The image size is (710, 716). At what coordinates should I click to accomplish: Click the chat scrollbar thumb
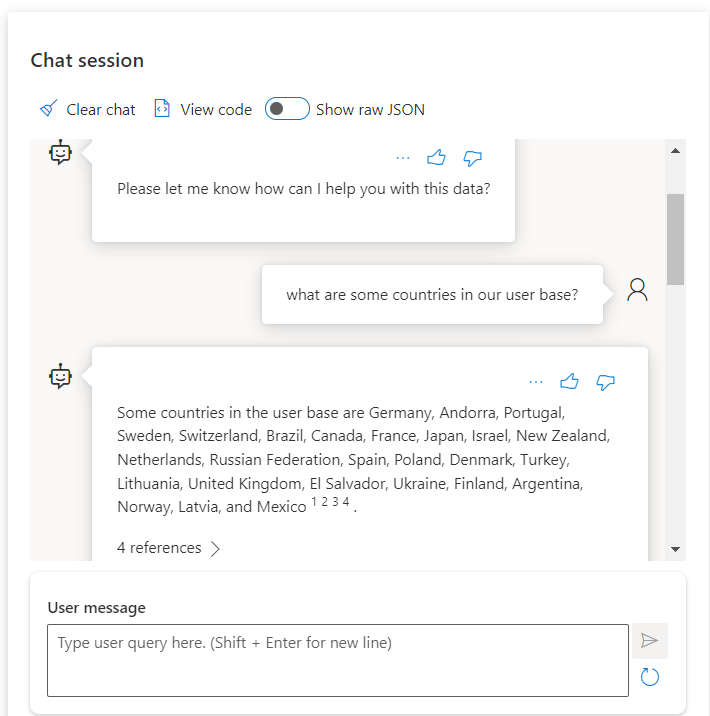[675, 238]
